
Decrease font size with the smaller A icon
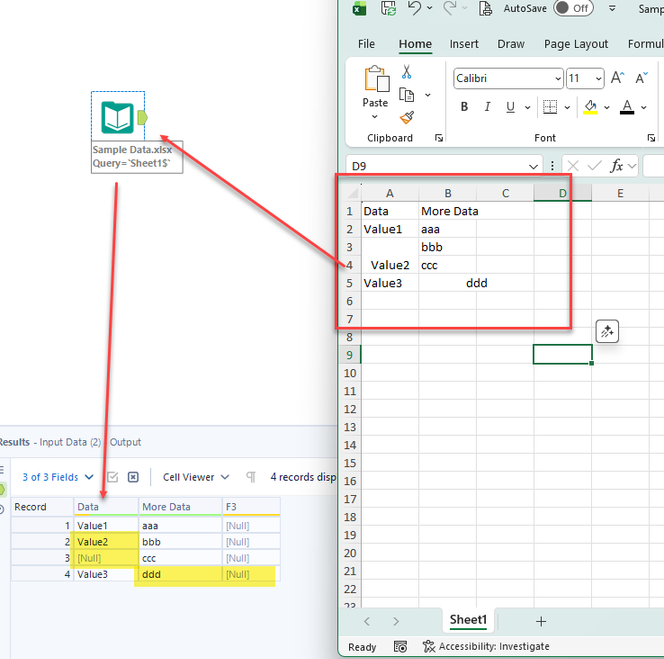point(641,78)
